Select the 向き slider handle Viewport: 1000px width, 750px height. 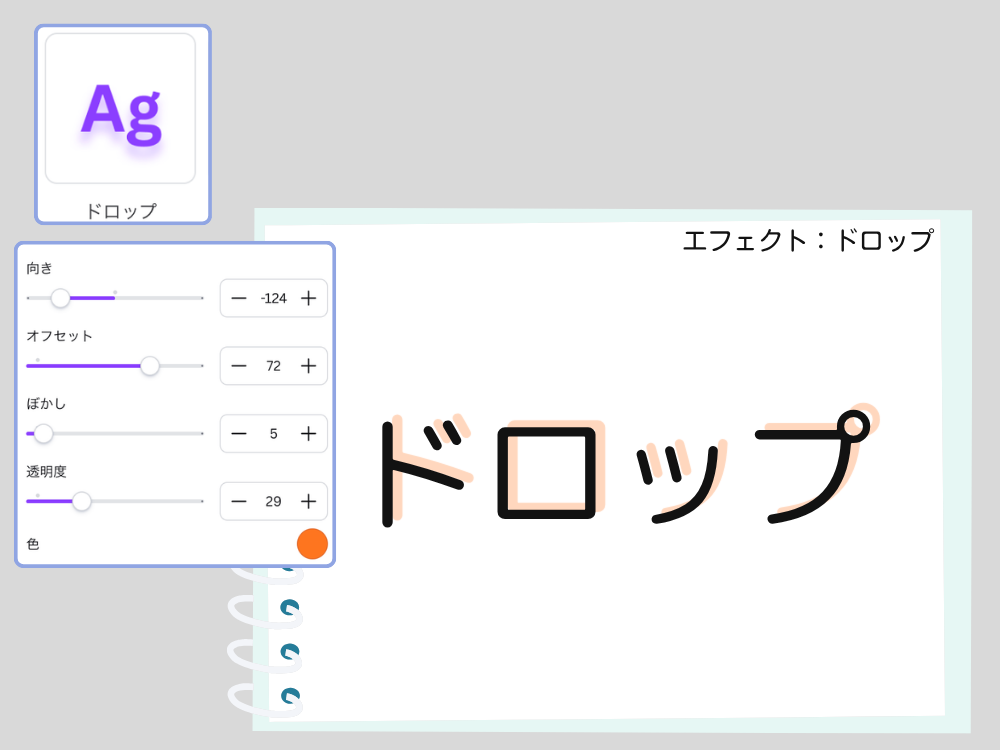[61, 298]
